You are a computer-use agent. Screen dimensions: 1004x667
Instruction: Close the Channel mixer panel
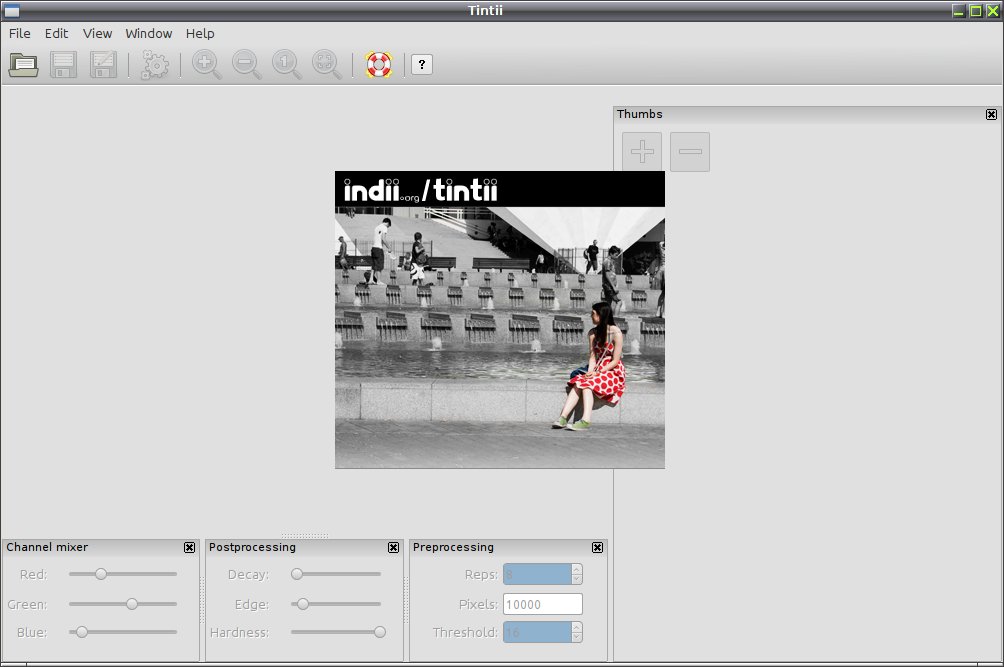pos(190,547)
